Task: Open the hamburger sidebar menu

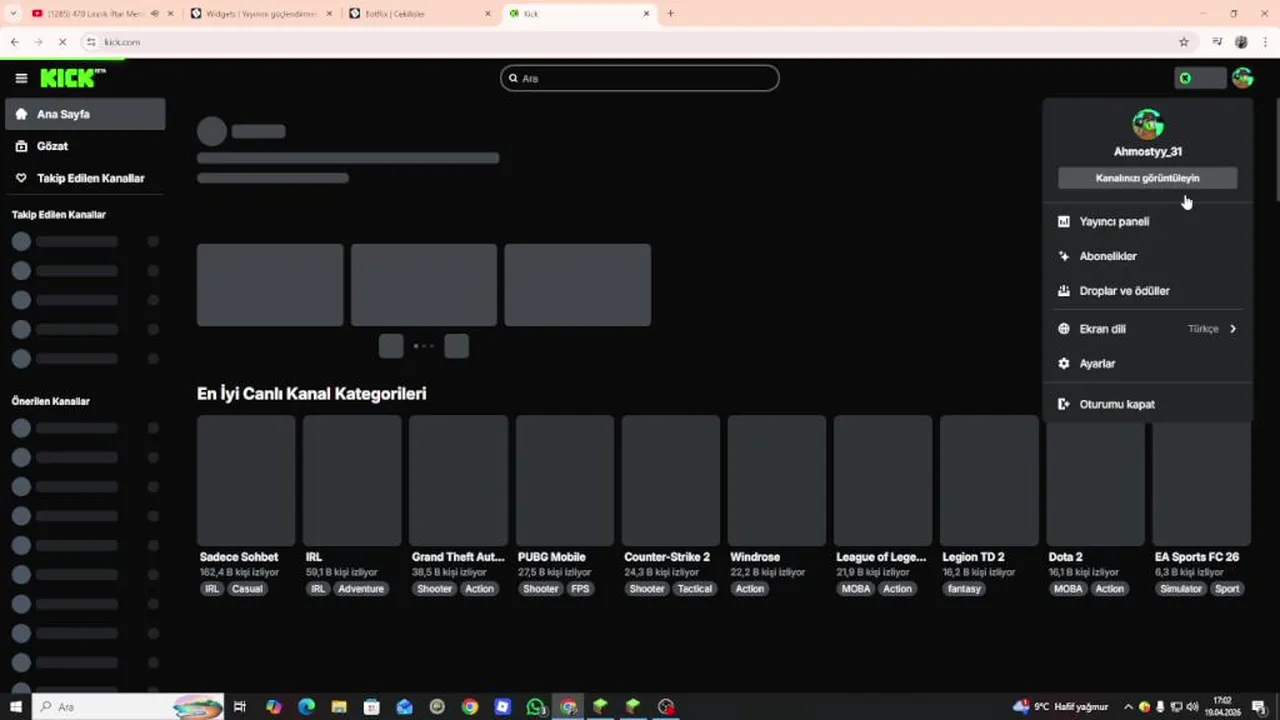Action: coord(21,78)
